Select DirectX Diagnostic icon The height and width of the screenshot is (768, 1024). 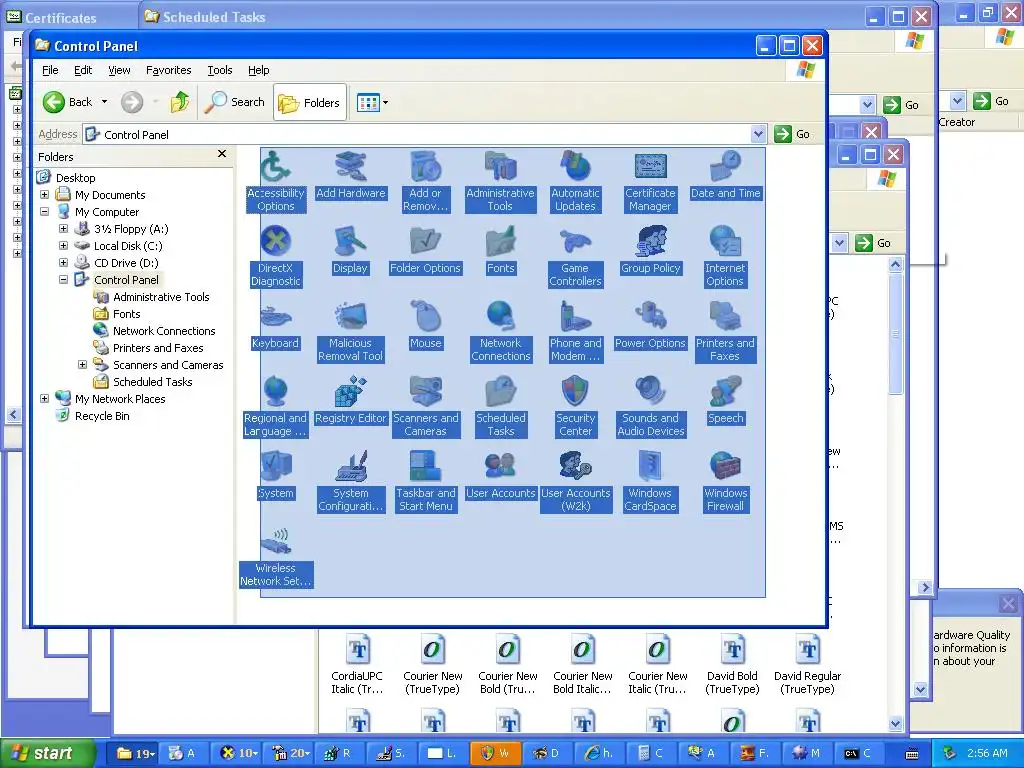276,257
